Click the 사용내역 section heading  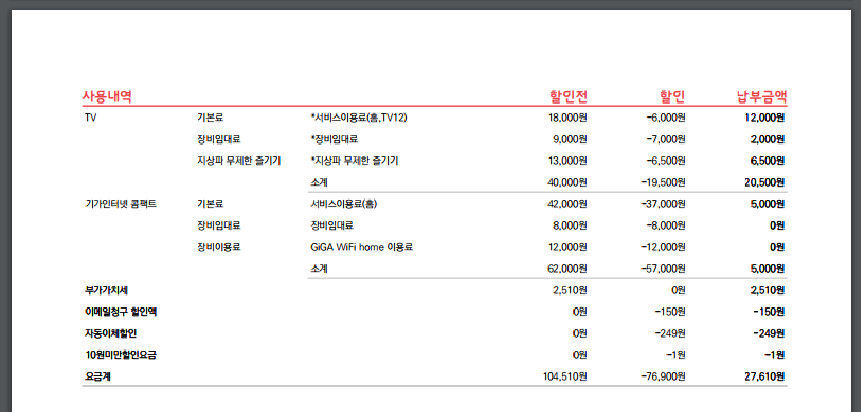107,97
